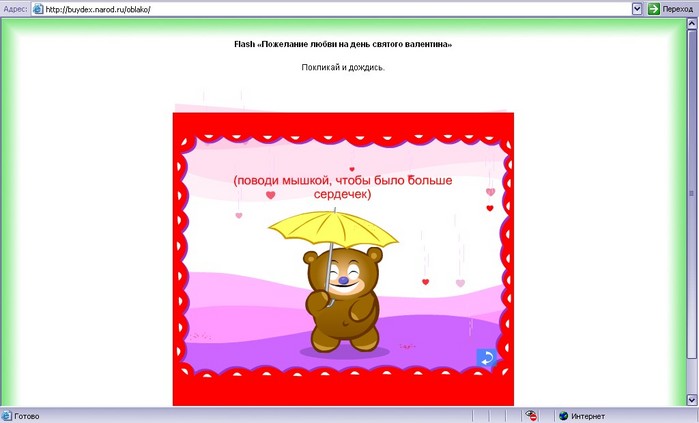
Task: Click the page icon in address bar
Action: (38, 9)
